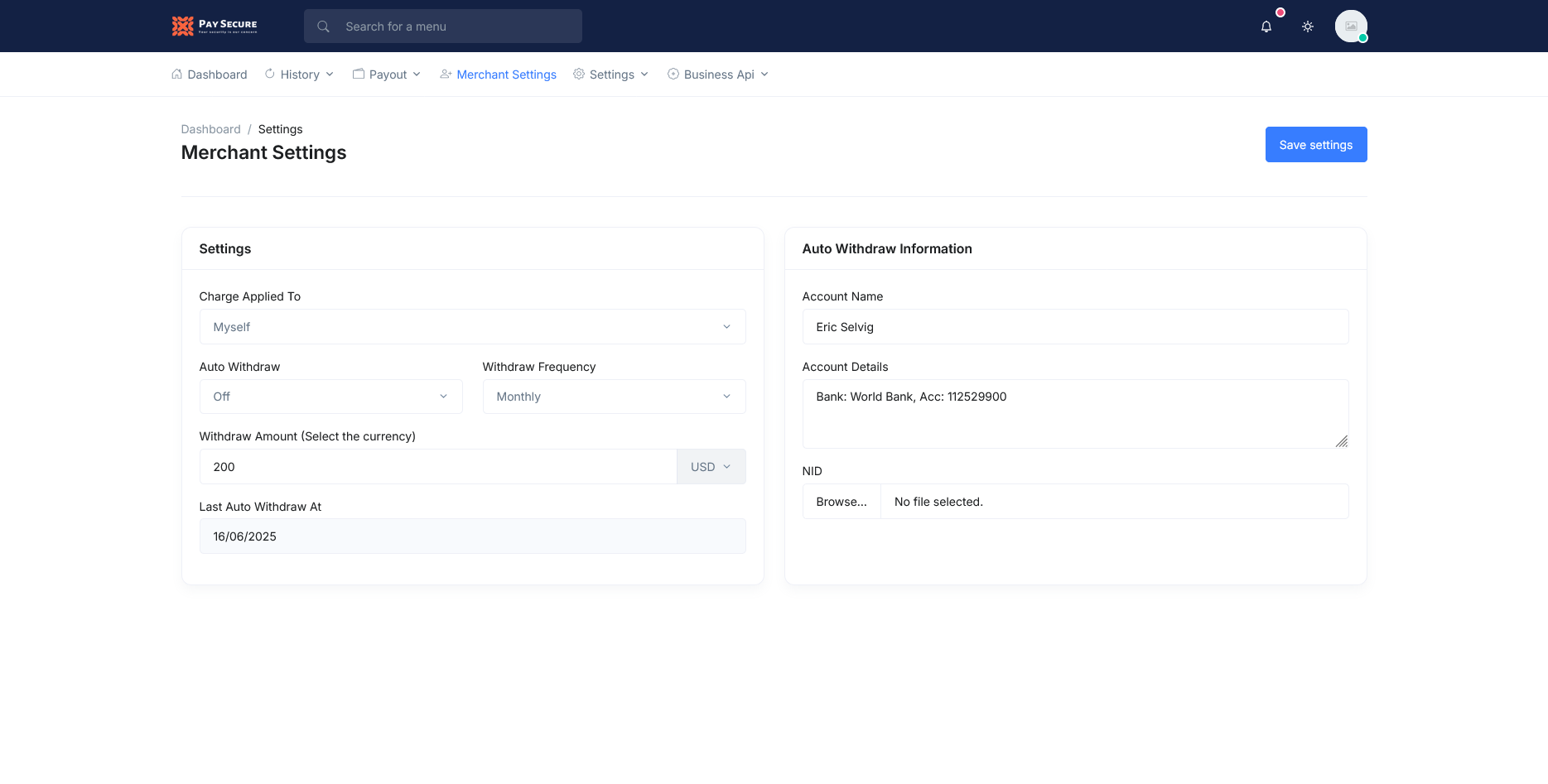The width and height of the screenshot is (1548, 784).
Task: Expand the Payout menu
Action: 386,74
